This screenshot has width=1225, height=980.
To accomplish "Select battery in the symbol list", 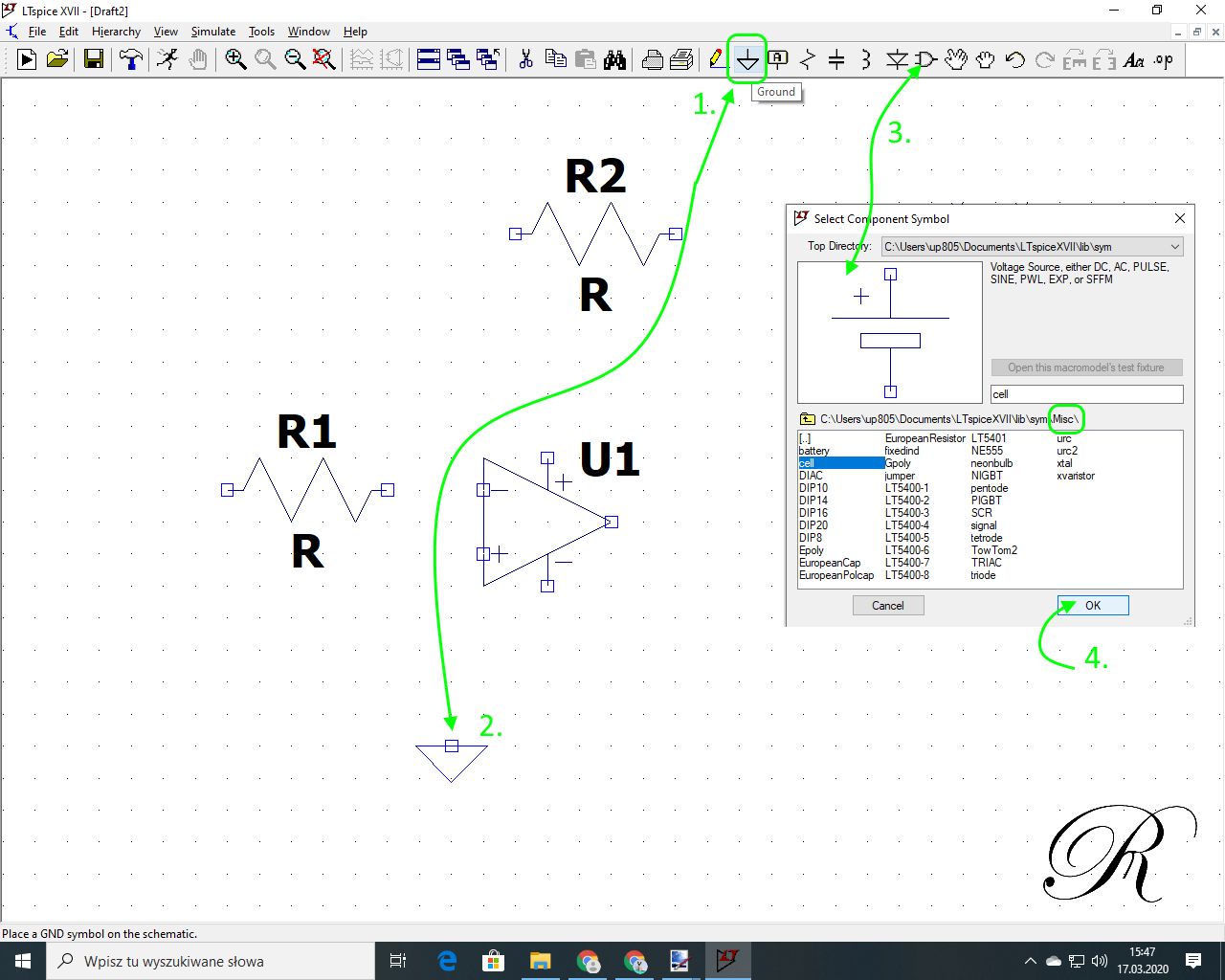I will tap(814, 451).
